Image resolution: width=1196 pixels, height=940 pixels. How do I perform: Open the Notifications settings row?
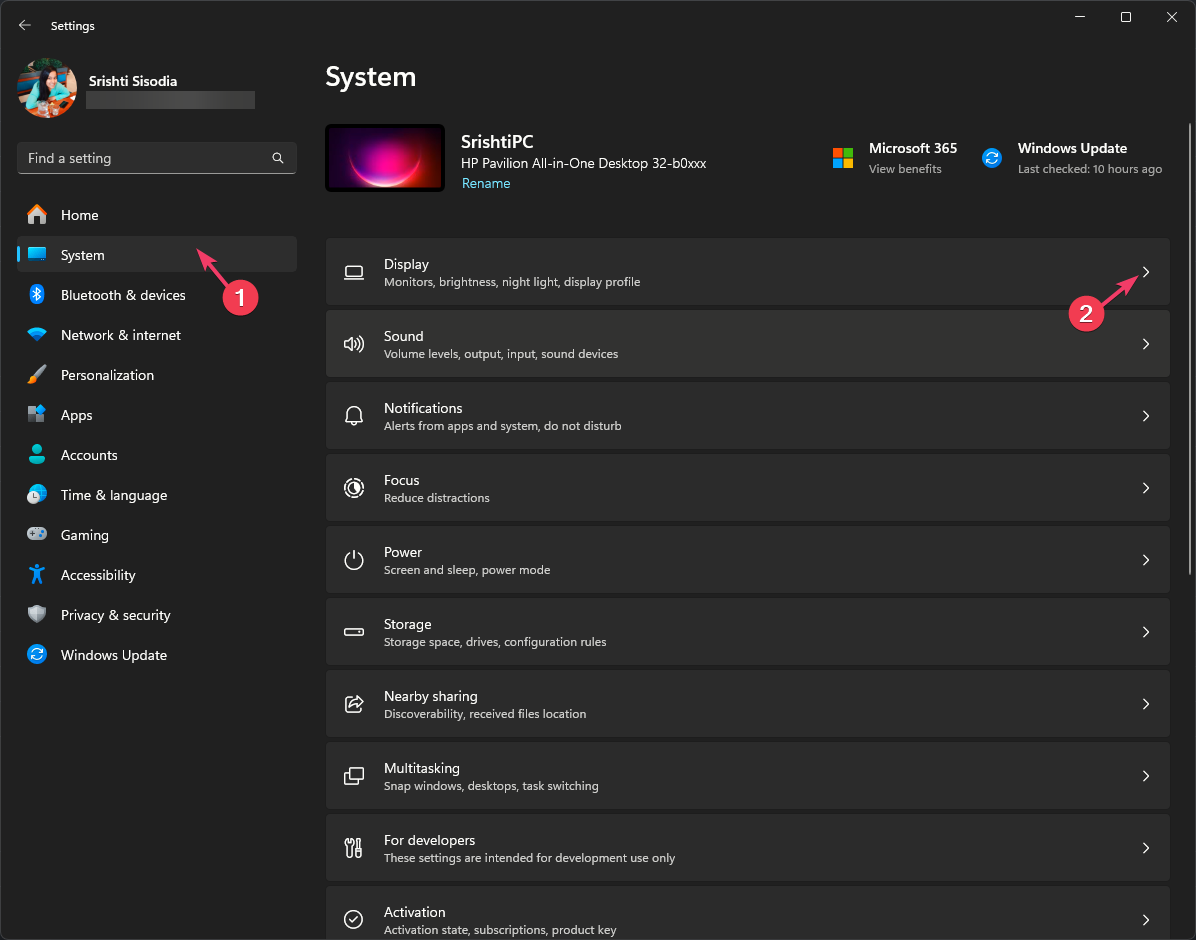point(746,416)
